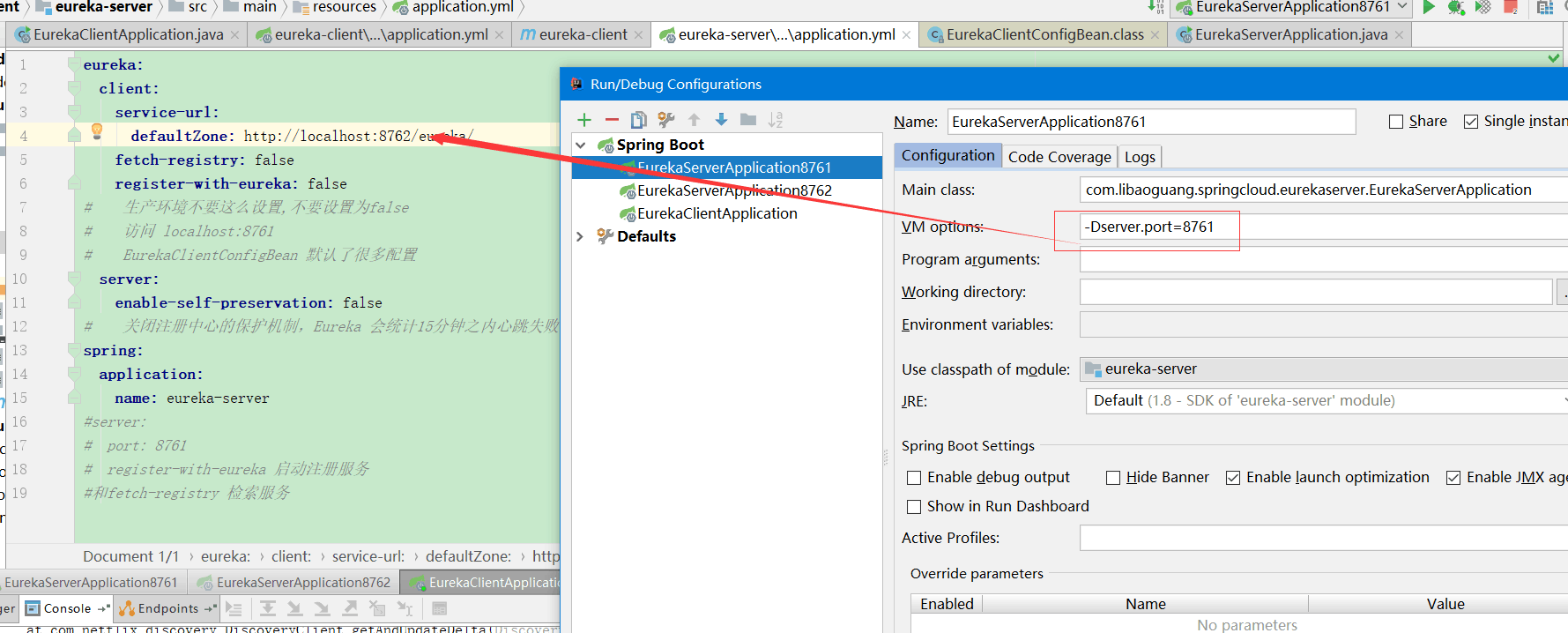1568x633 pixels.
Task: Open EurekaServerApplication.java editor tab
Action: (x=1291, y=34)
